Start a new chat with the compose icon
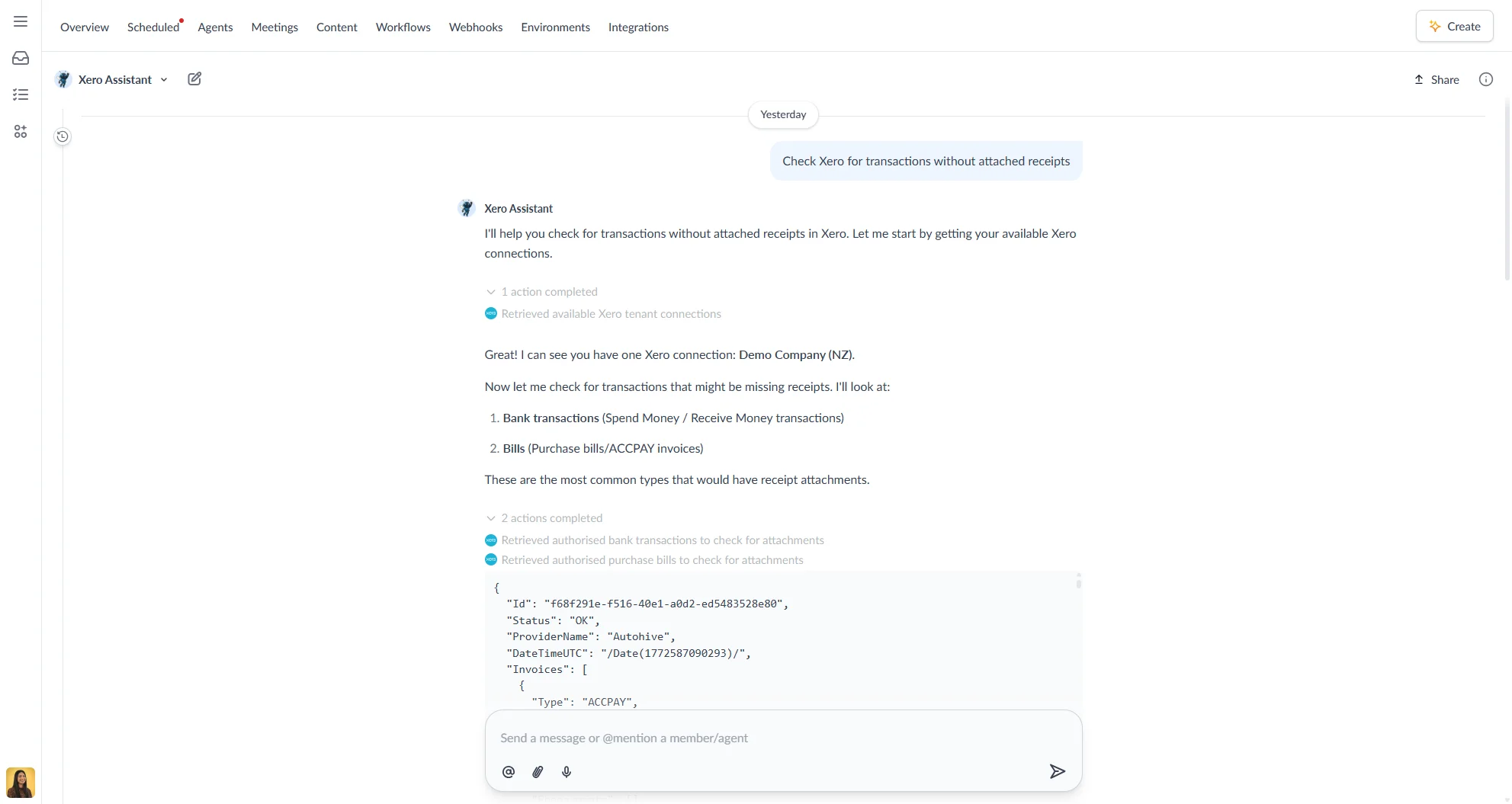 (x=194, y=78)
